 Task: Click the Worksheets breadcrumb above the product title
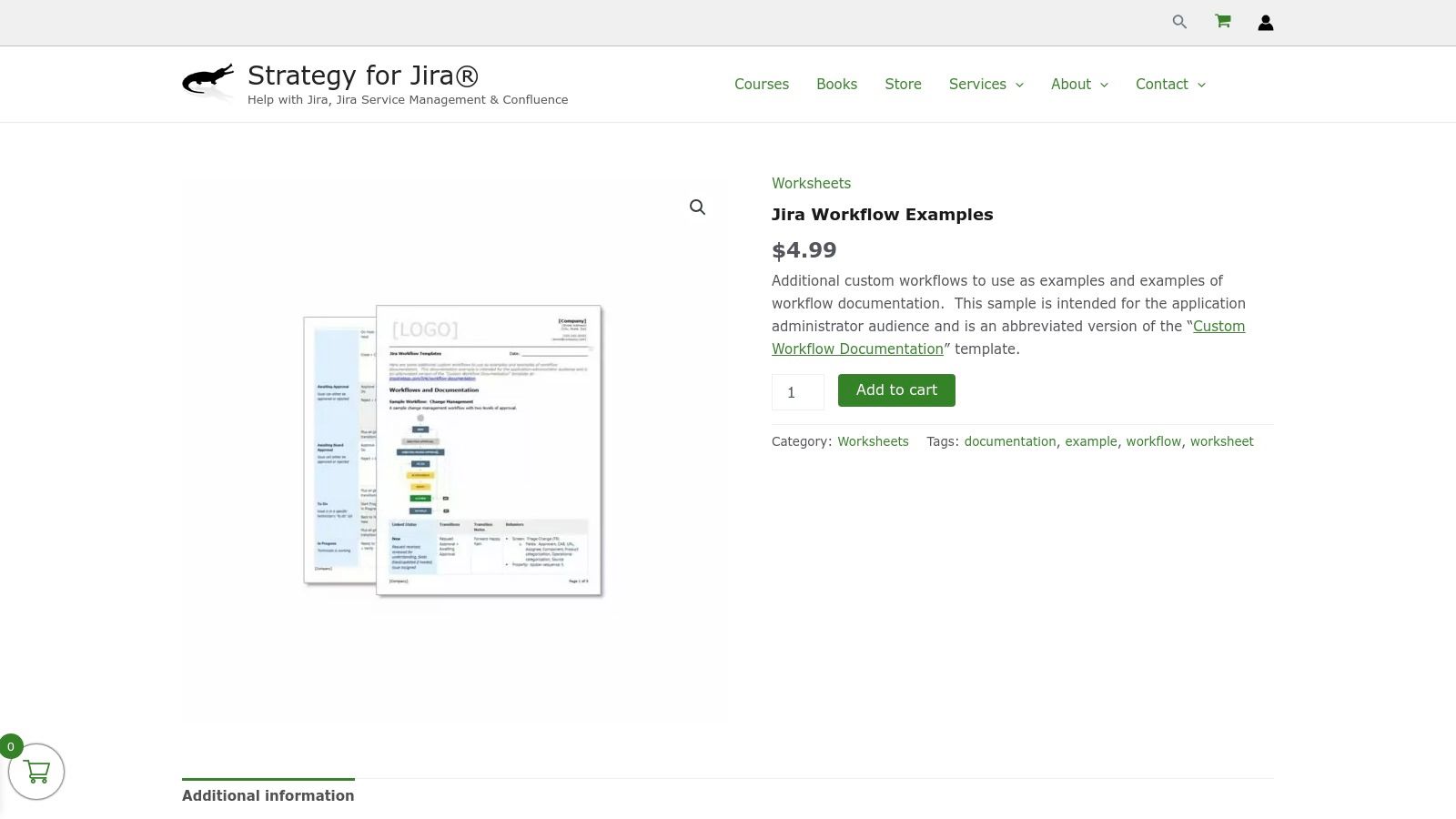coord(811,183)
